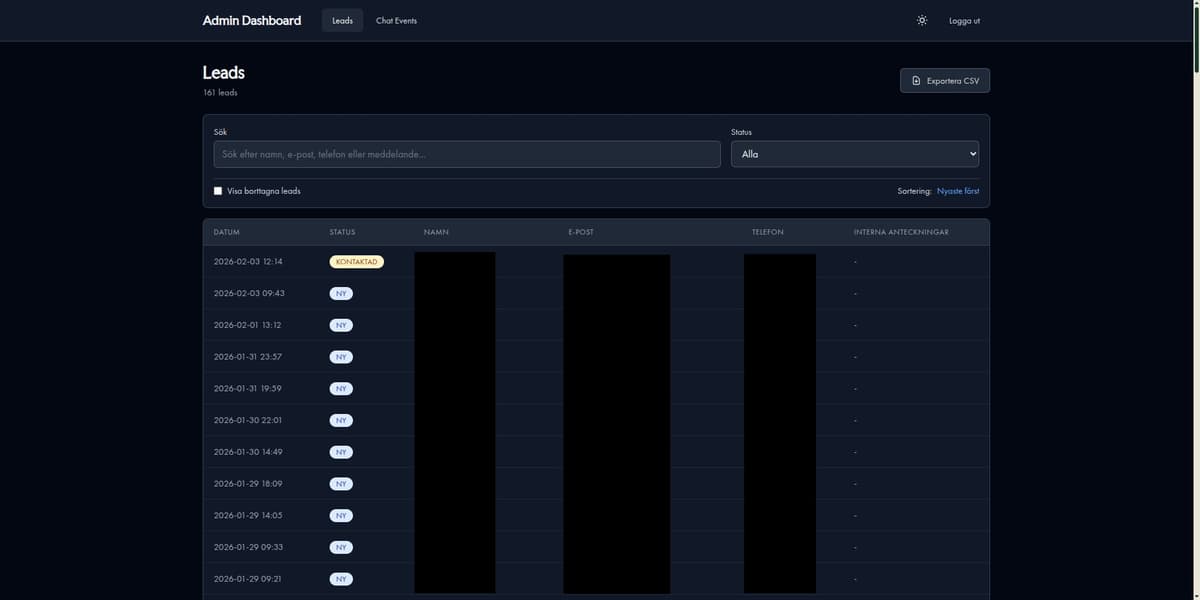Image resolution: width=1200 pixels, height=600 pixels.
Task: Select row dated 2026-01-29 09:21
Action: tap(596, 579)
